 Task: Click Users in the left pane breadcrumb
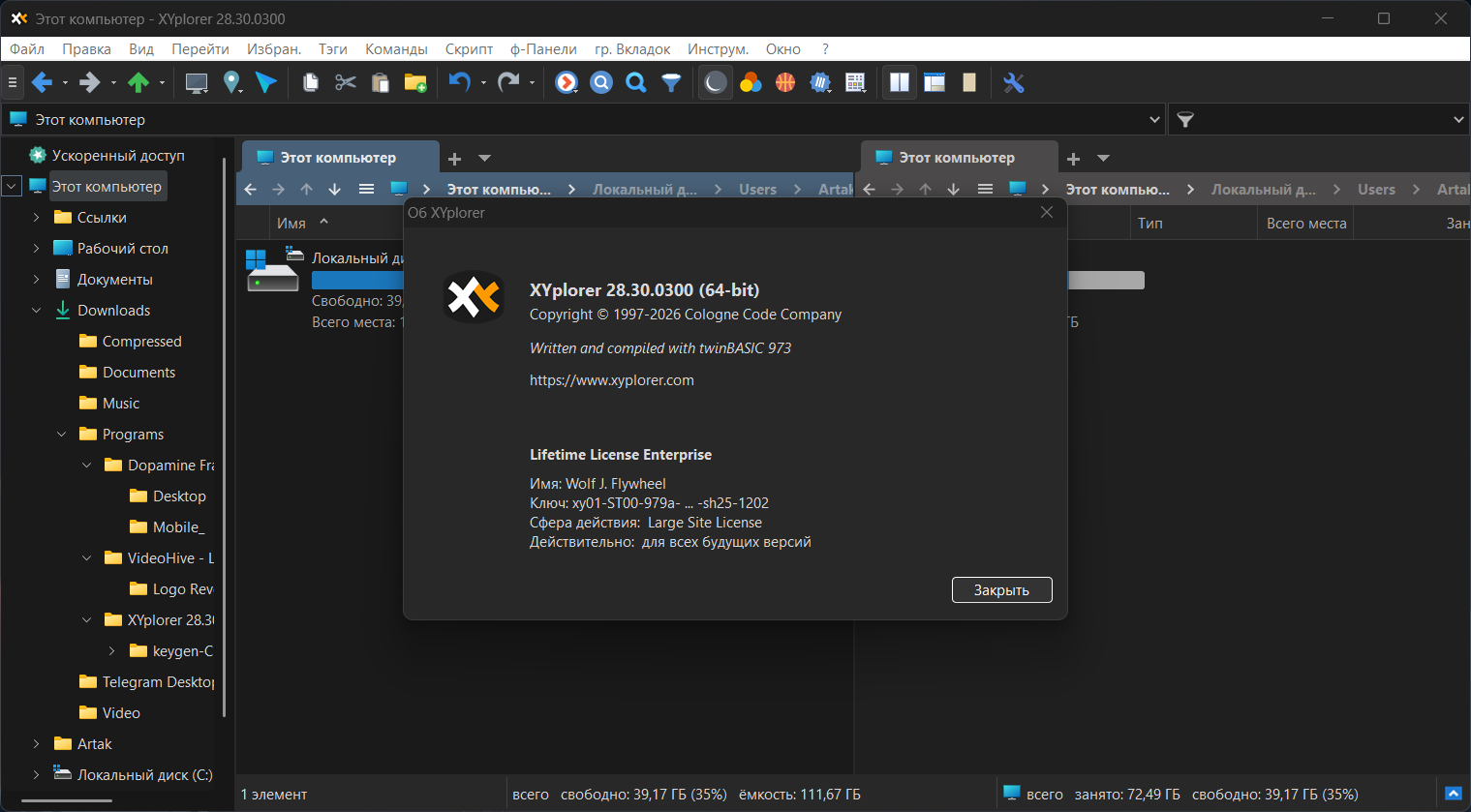pyautogui.click(x=757, y=190)
